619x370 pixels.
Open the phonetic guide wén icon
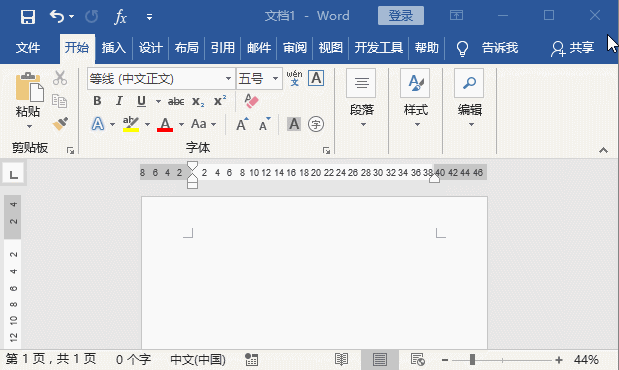click(x=294, y=78)
